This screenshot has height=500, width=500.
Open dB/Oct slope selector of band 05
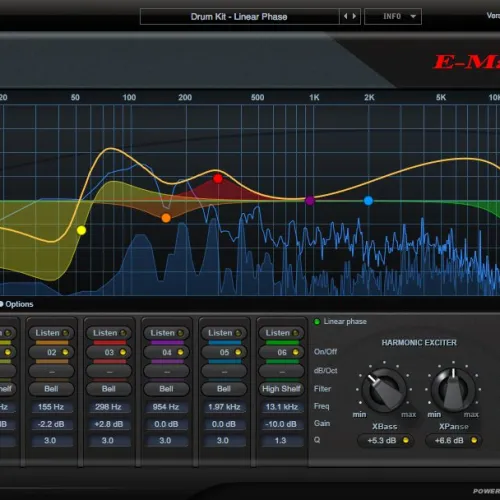(x=224, y=371)
